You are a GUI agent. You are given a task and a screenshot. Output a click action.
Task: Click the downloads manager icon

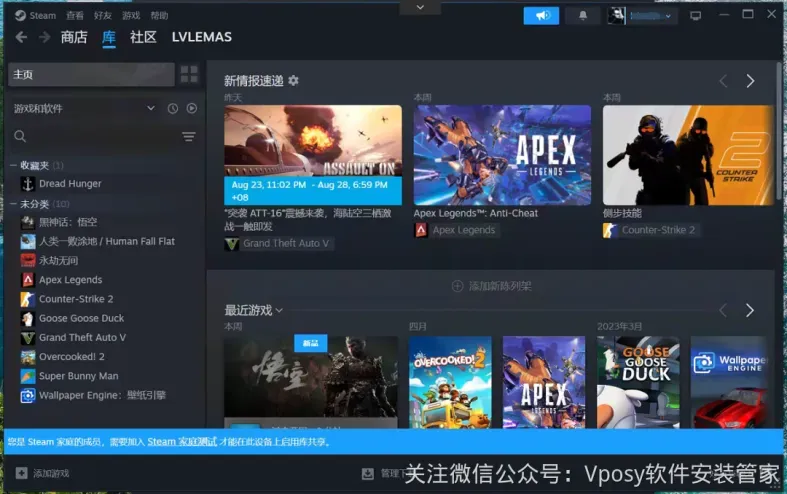(x=368, y=473)
